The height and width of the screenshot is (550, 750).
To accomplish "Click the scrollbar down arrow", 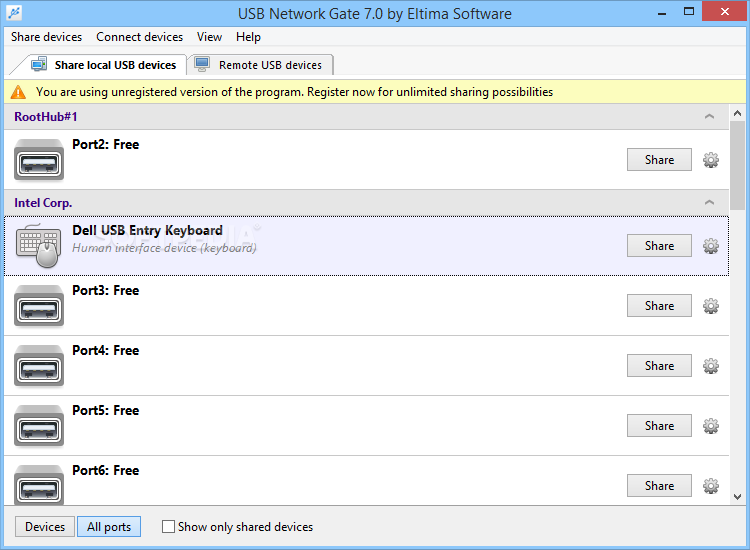I will coord(737,497).
